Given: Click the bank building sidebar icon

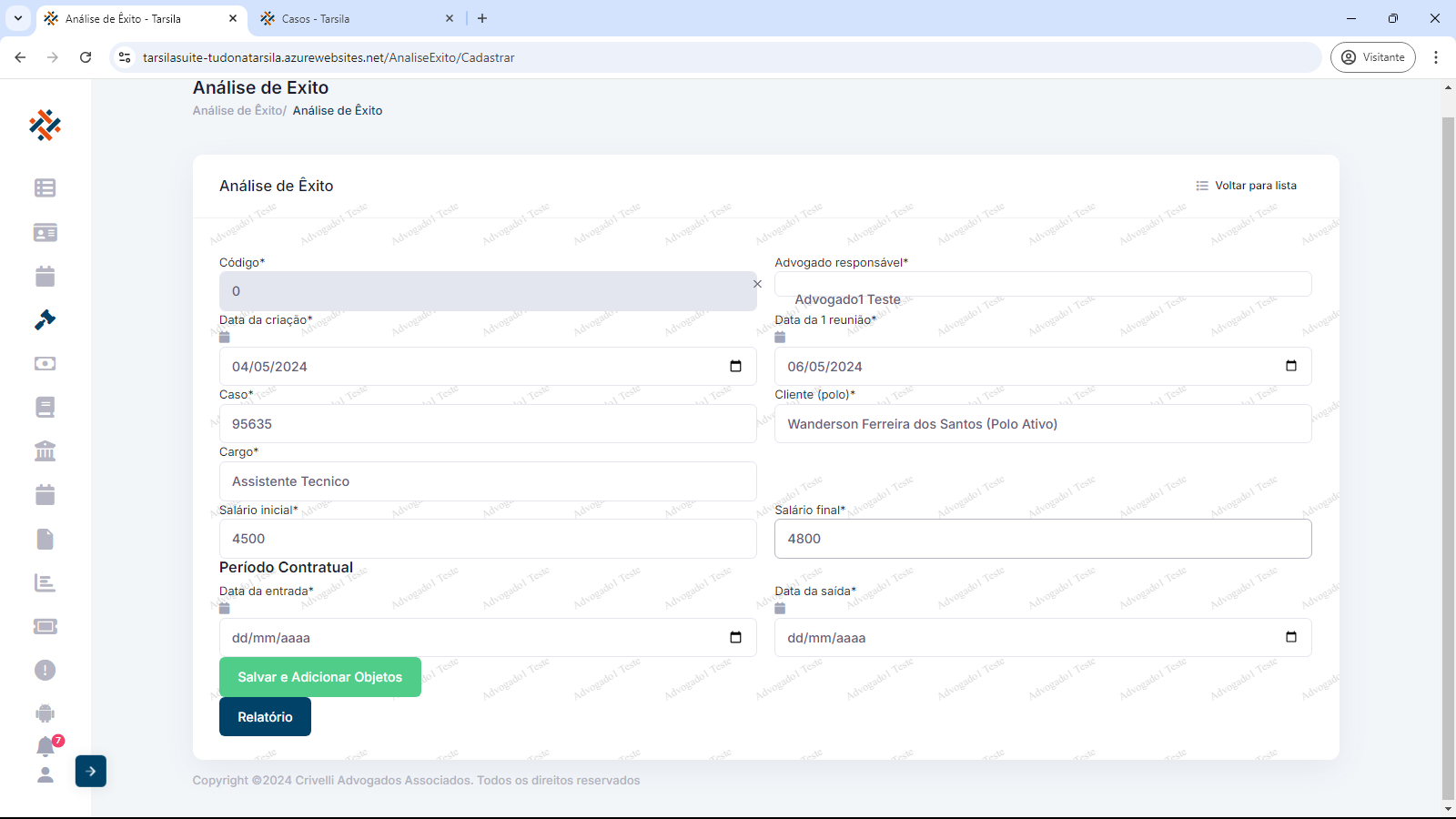Looking at the screenshot, I should pyautogui.click(x=45, y=450).
